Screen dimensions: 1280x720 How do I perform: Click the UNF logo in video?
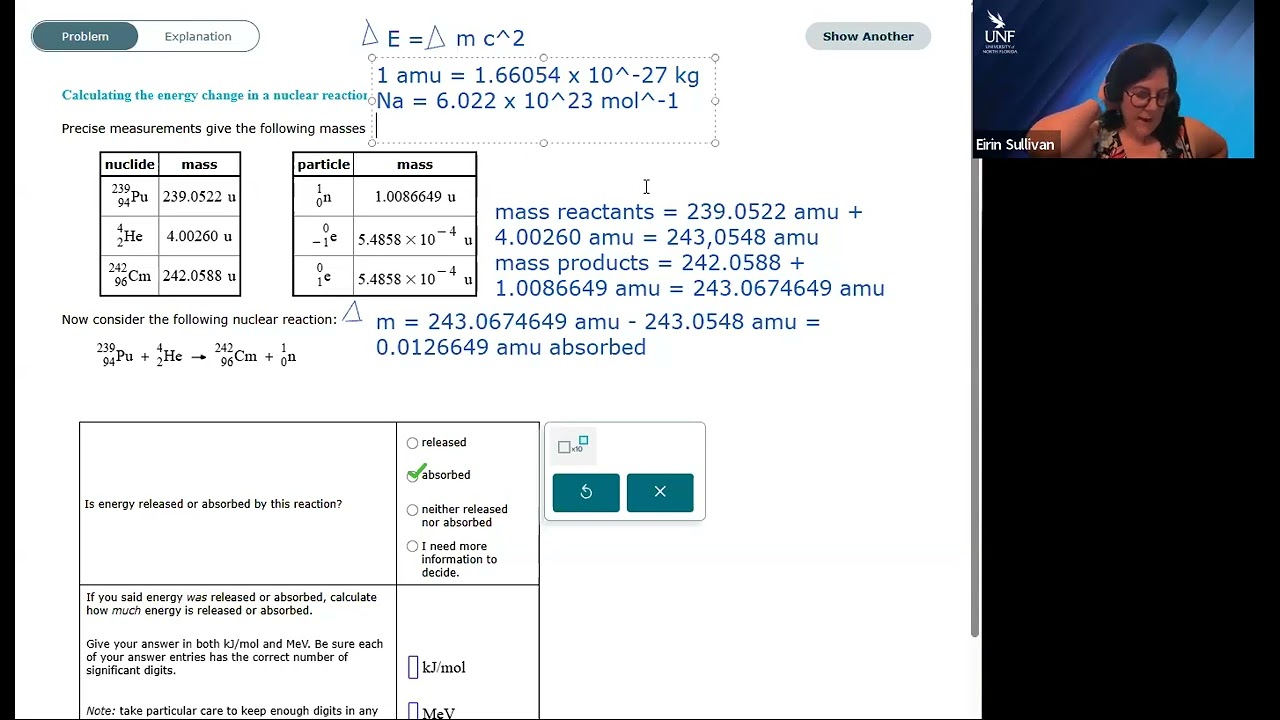[1000, 31]
